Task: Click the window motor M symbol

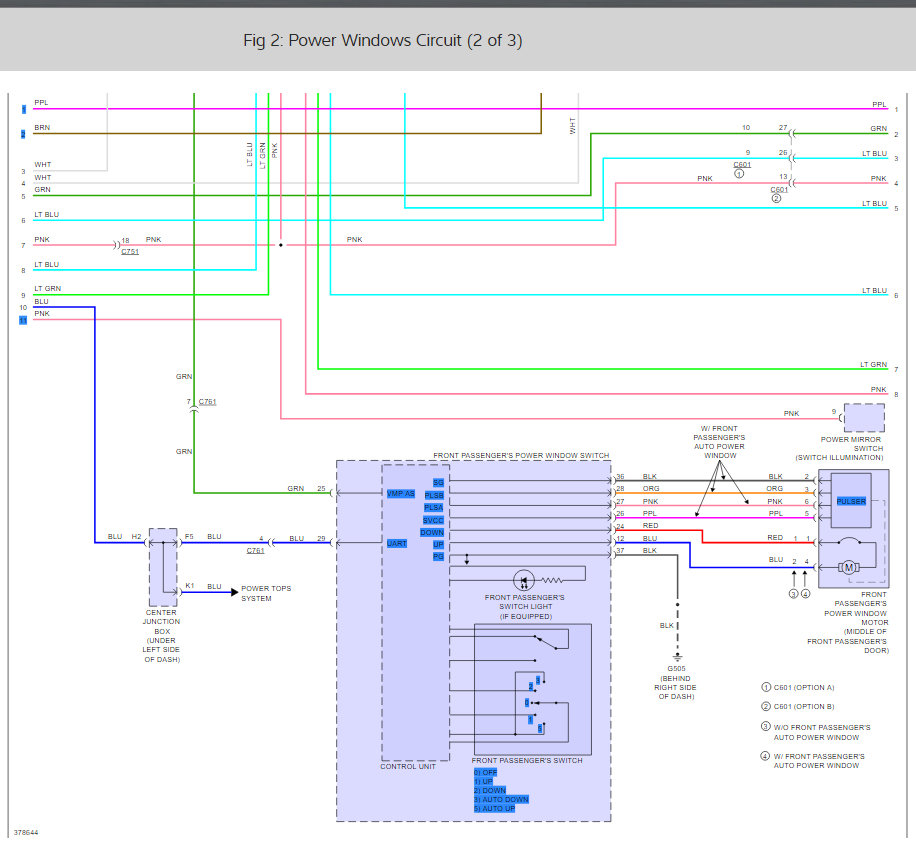Action: point(849,567)
